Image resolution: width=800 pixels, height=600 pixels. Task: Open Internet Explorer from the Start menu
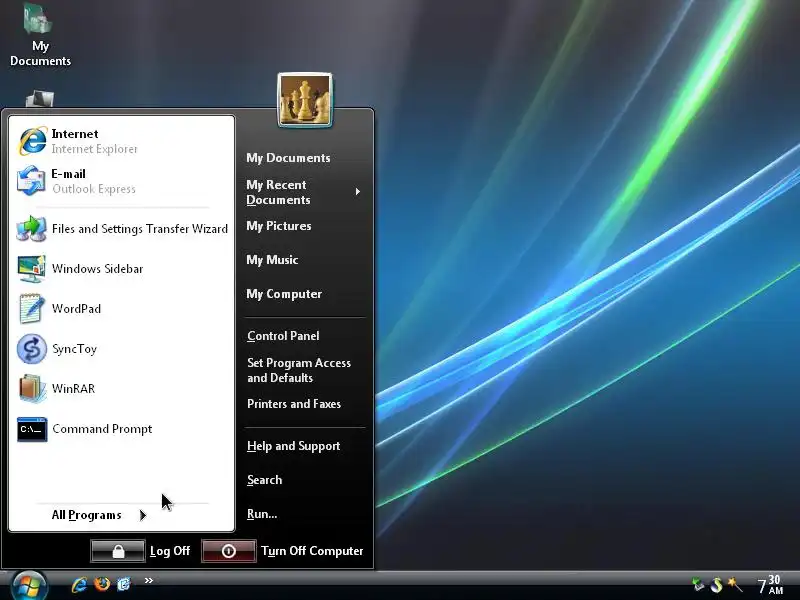(x=121, y=141)
